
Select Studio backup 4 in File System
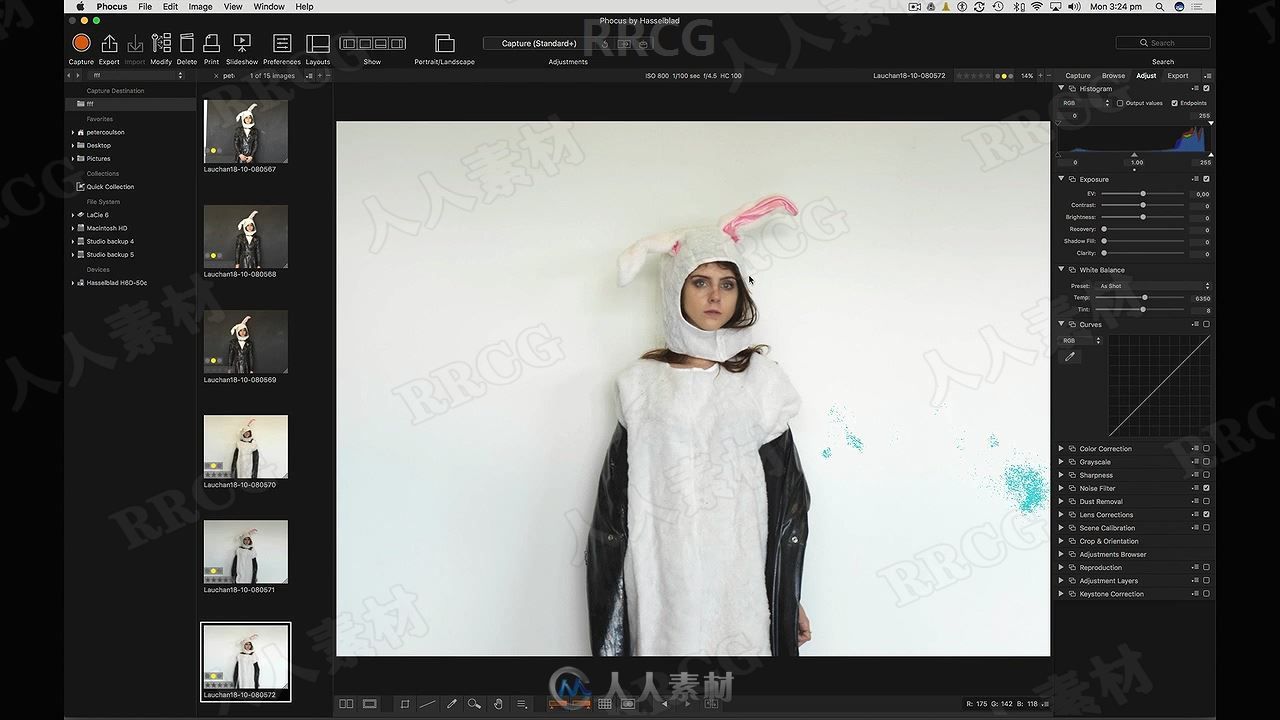click(x=110, y=241)
